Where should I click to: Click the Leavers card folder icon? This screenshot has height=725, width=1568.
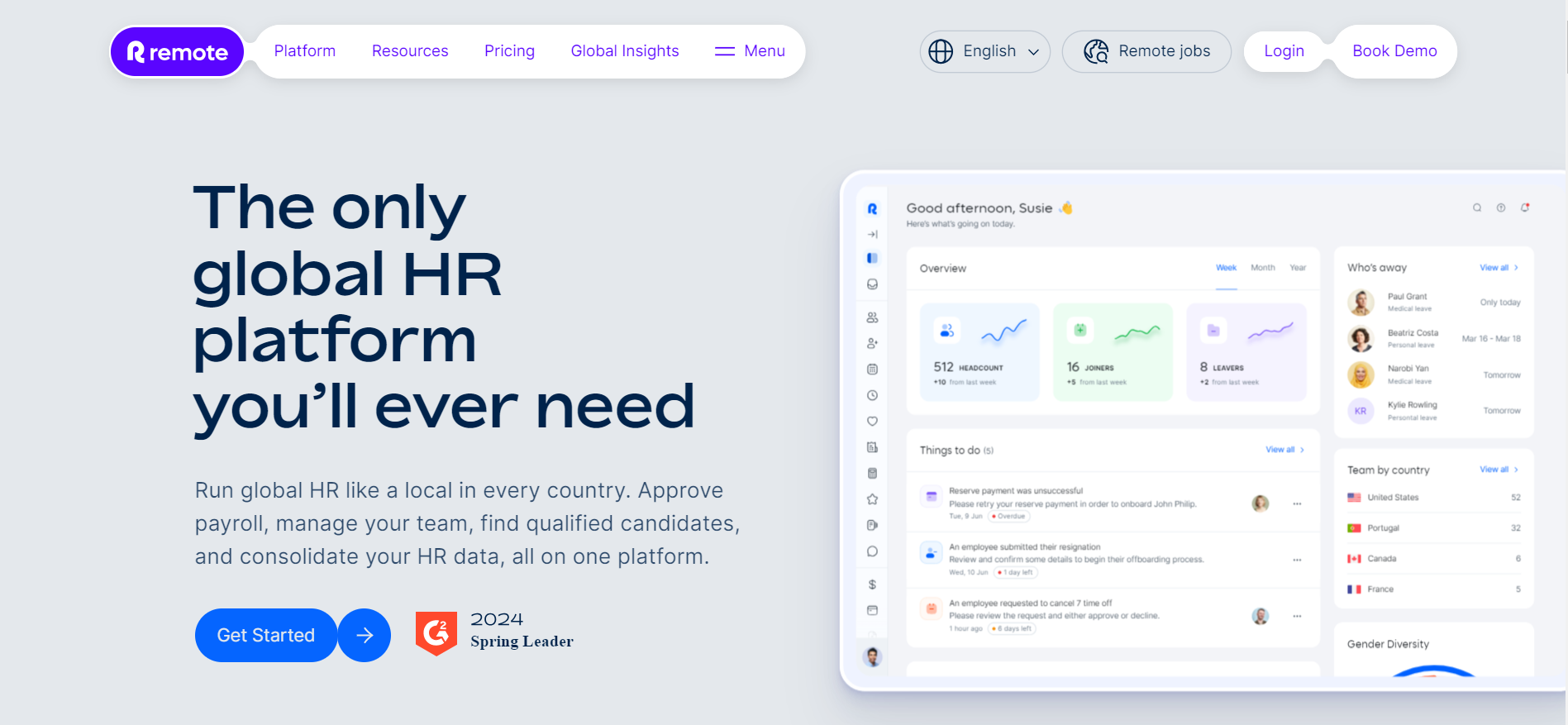click(1213, 330)
